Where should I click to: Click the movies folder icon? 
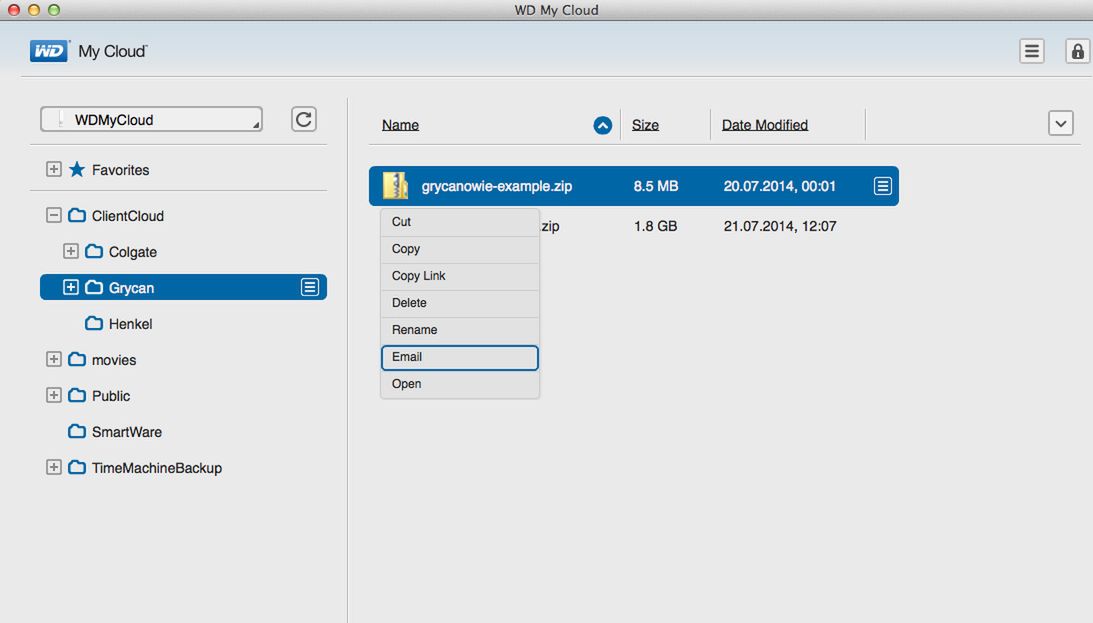pos(77,360)
